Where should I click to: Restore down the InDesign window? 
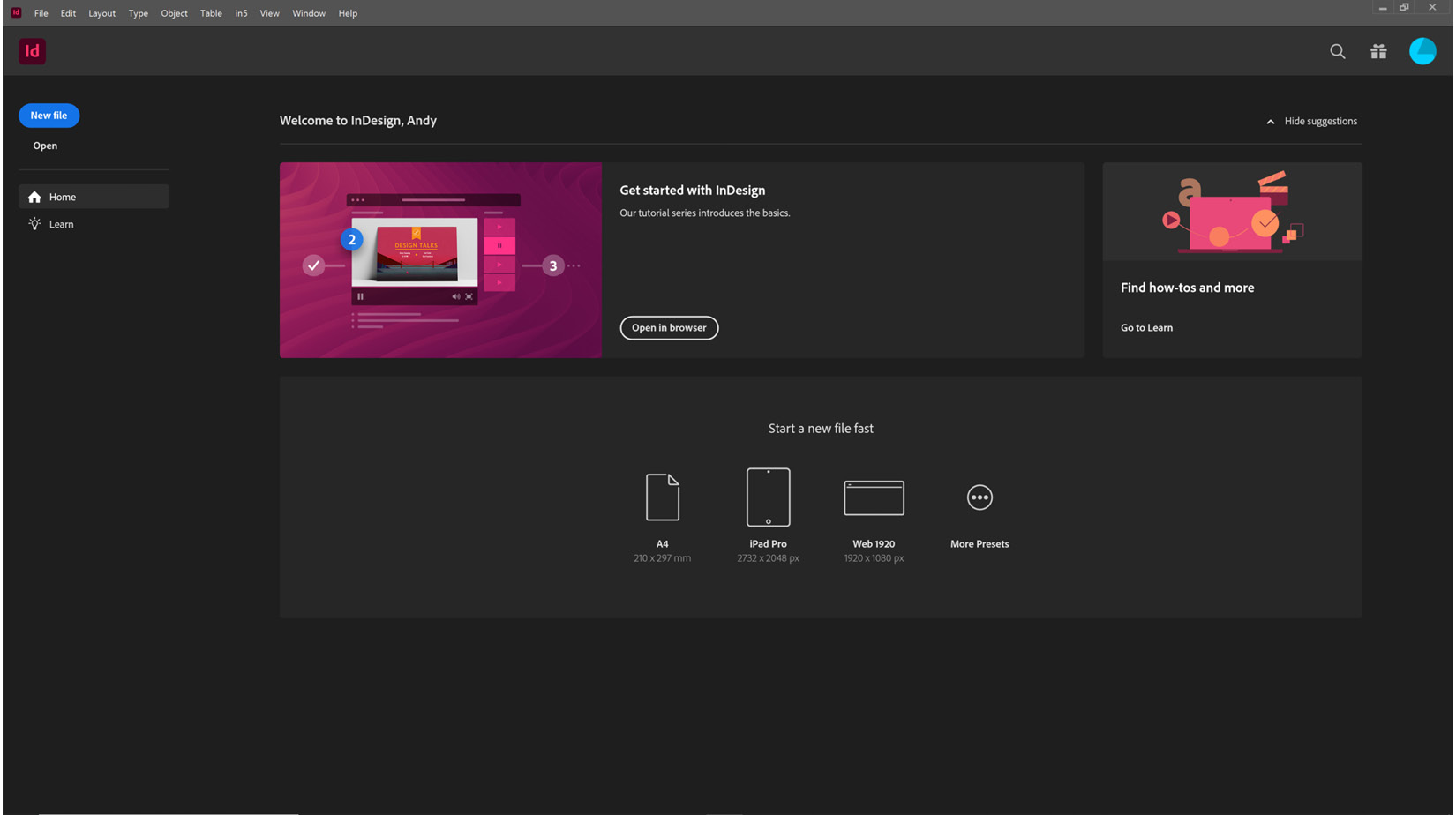click(x=1404, y=7)
